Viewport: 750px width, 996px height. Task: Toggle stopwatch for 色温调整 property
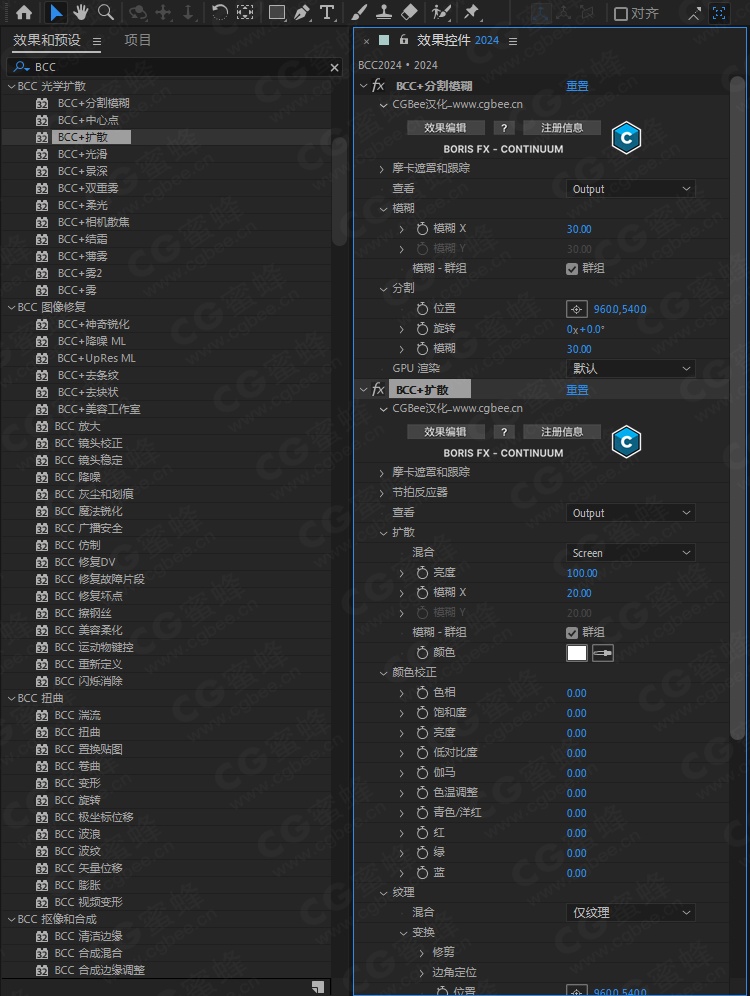(422, 793)
